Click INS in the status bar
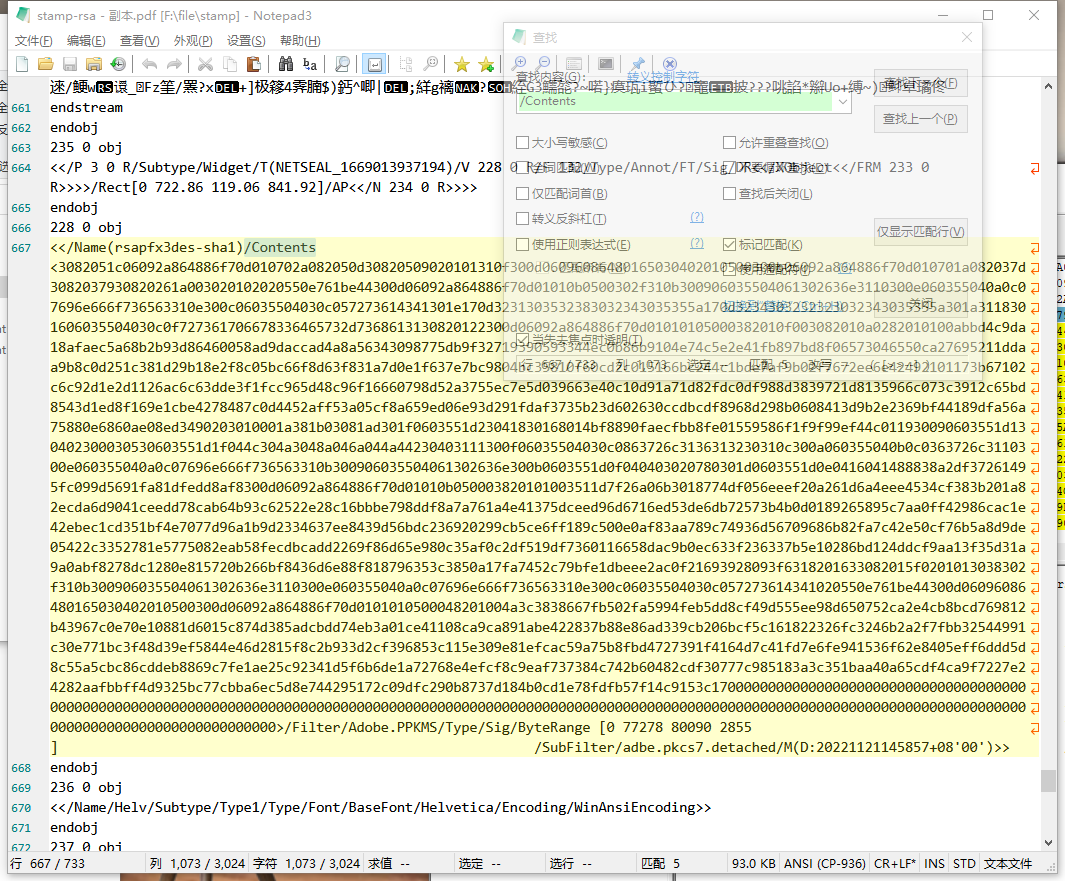The height and width of the screenshot is (881, 1065). click(x=934, y=863)
